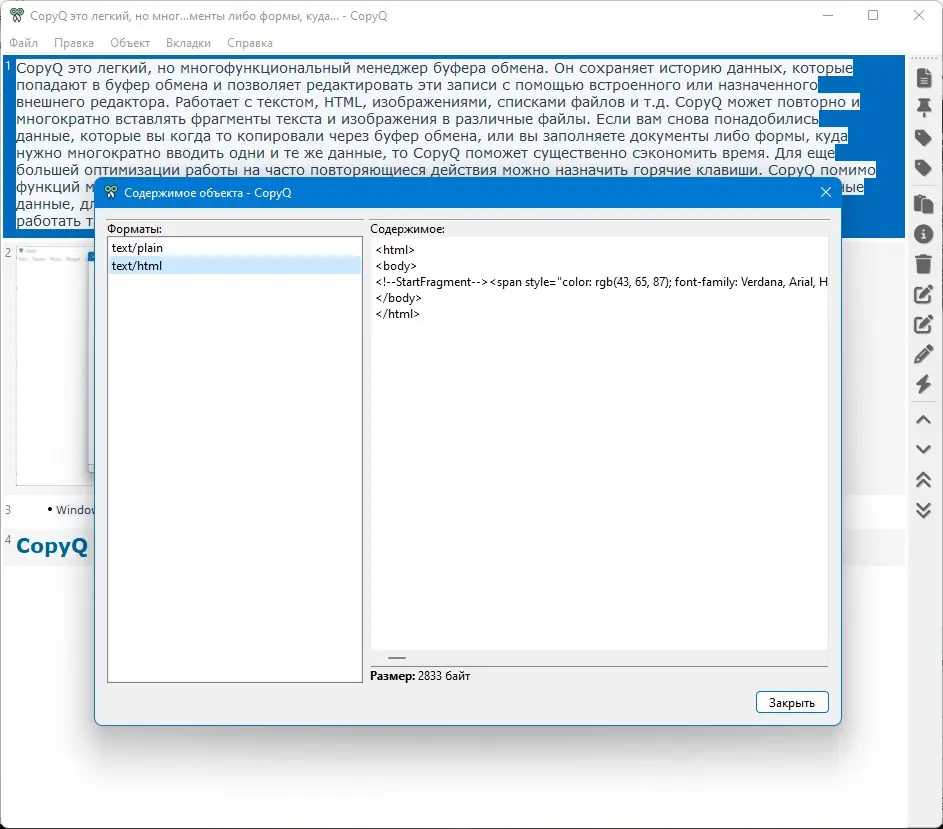Click the </body> line in the content
This screenshot has width=943, height=829.
[x=398, y=298]
